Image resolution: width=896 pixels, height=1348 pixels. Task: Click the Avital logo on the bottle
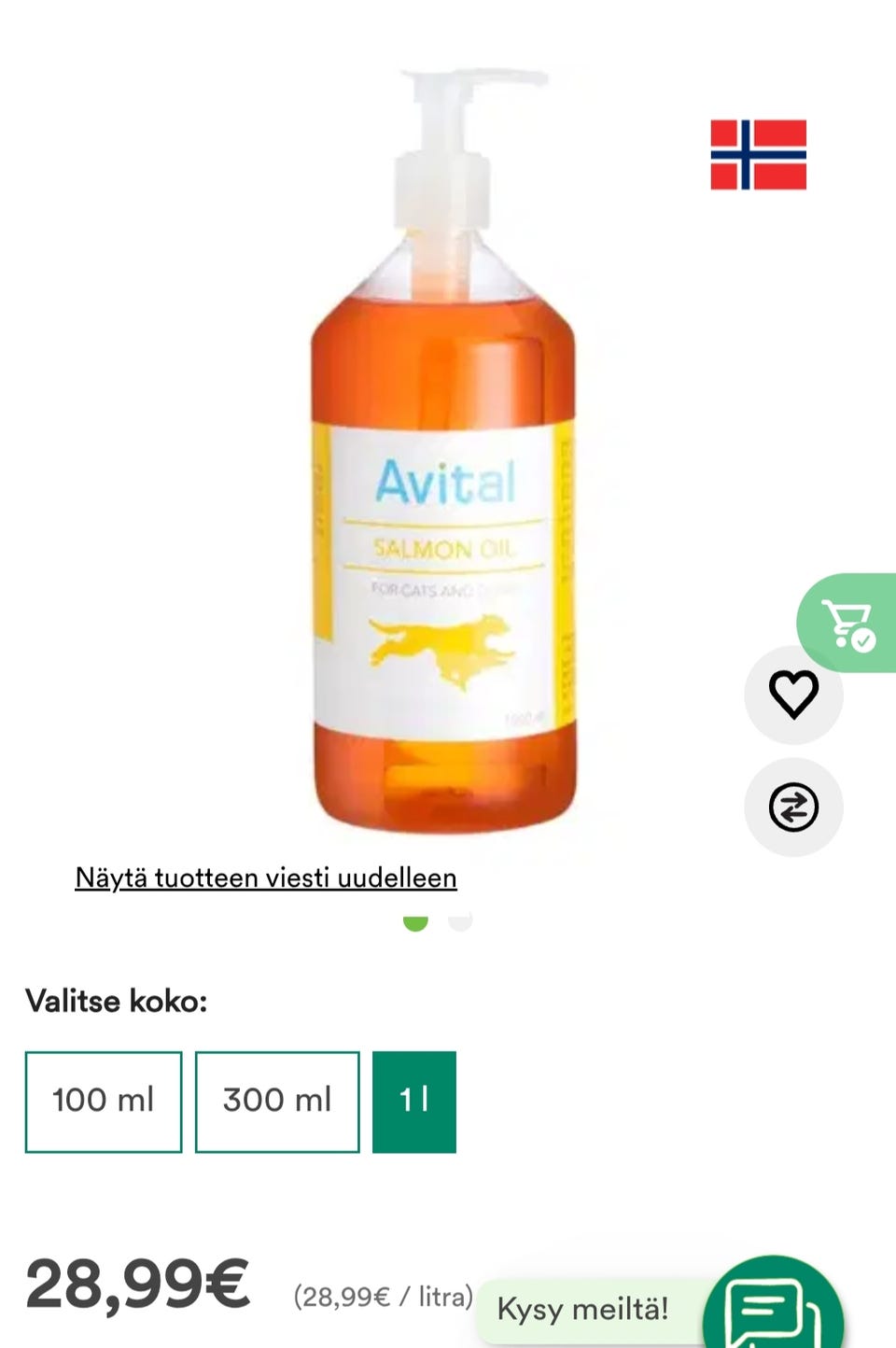pyautogui.click(x=445, y=483)
